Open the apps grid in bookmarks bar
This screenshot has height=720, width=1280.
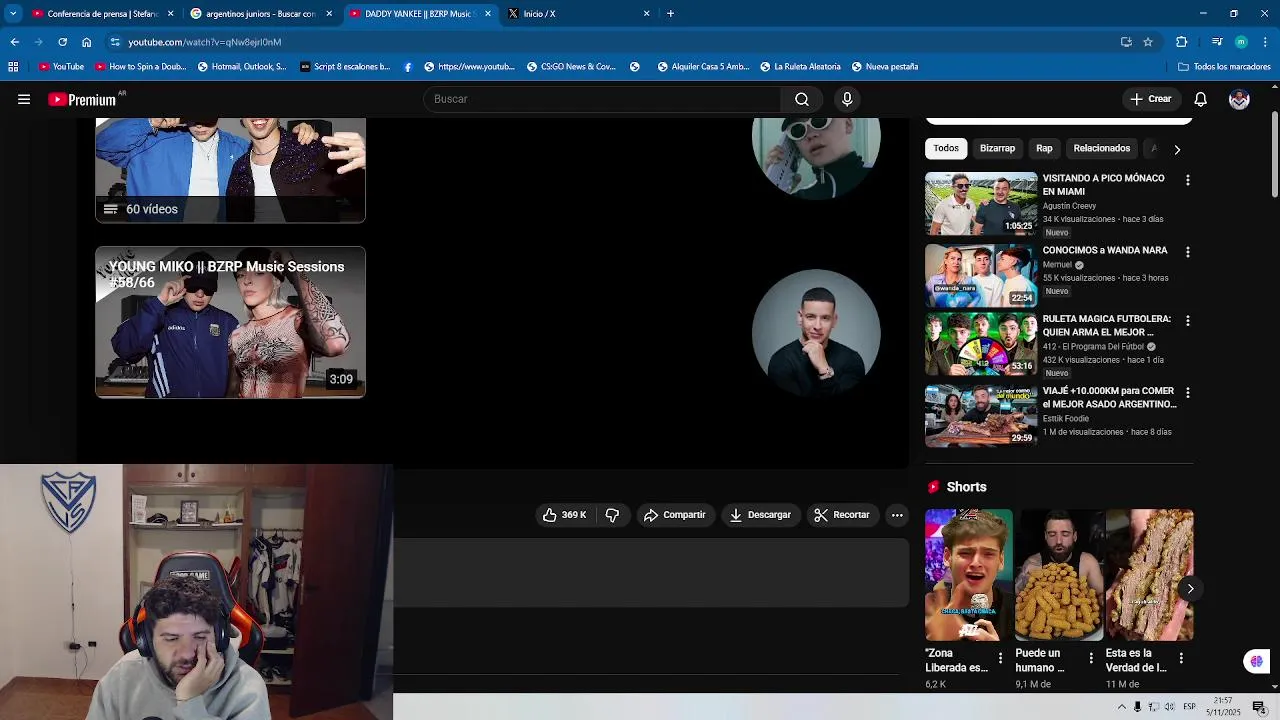[13, 67]
